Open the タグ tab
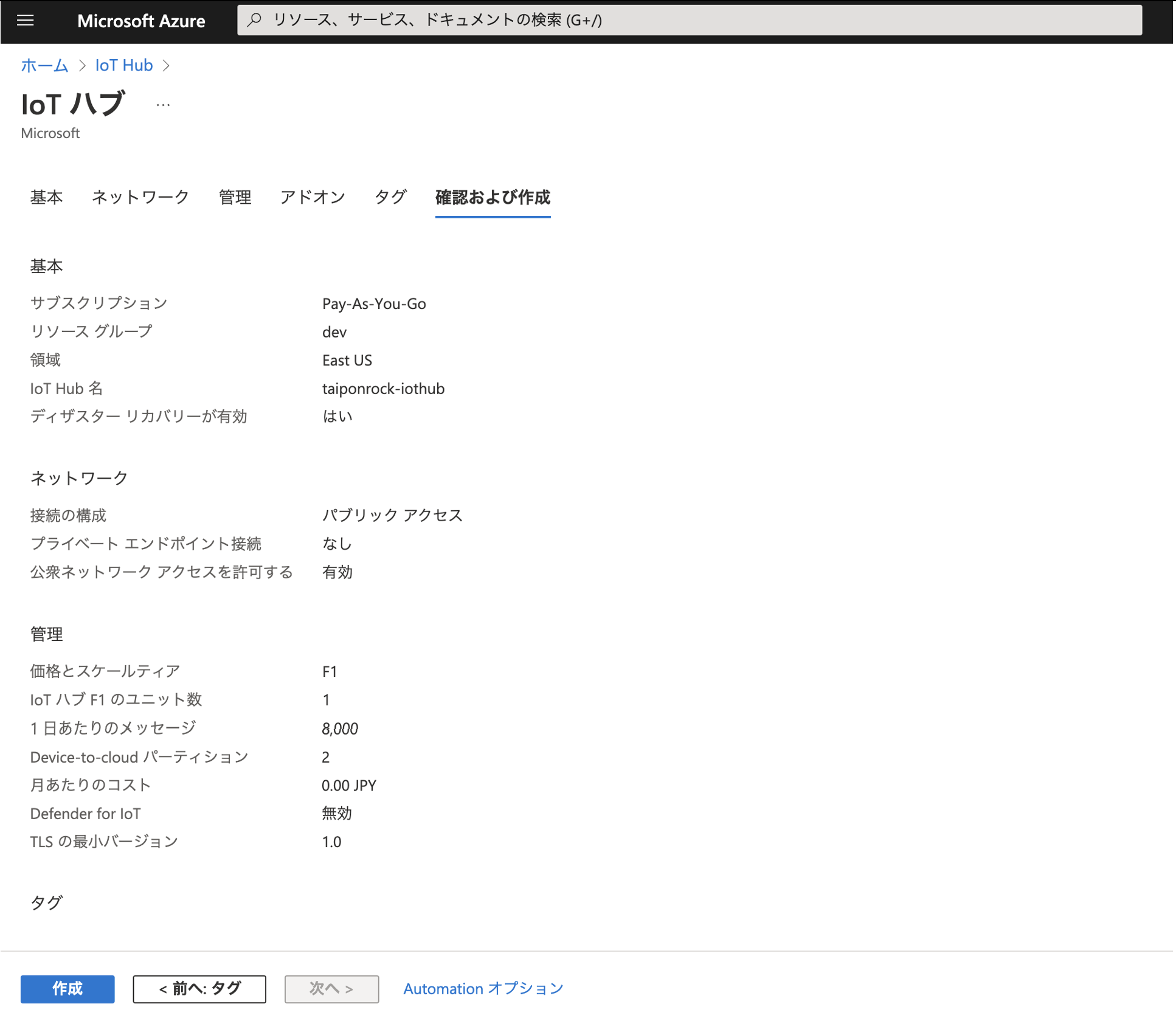The height and width of the screenshot is (1018, 1176). pos(390,197)
